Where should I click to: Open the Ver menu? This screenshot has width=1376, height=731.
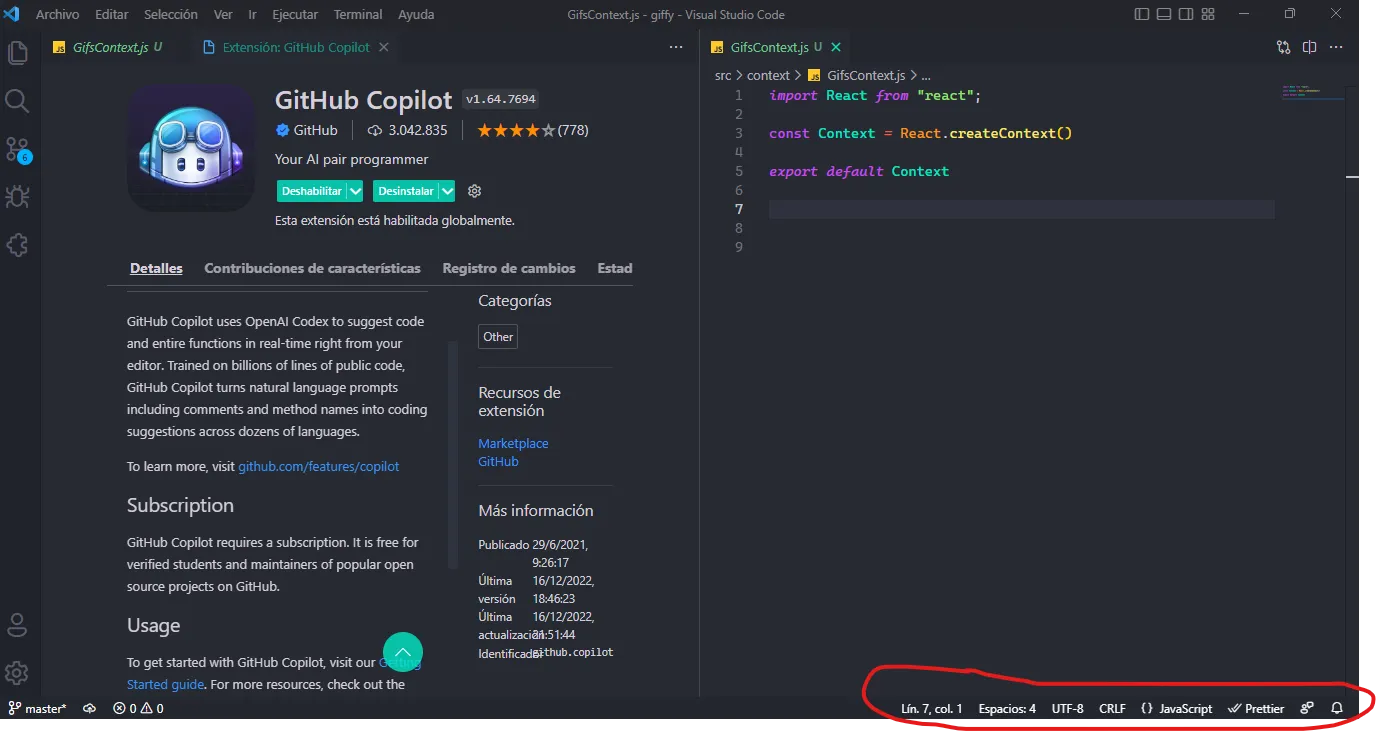click(x=223, y=15)
